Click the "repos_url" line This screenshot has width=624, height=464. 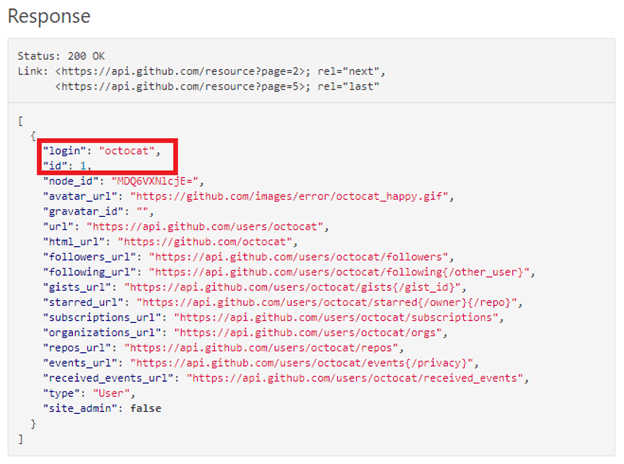tap(224, 348)
